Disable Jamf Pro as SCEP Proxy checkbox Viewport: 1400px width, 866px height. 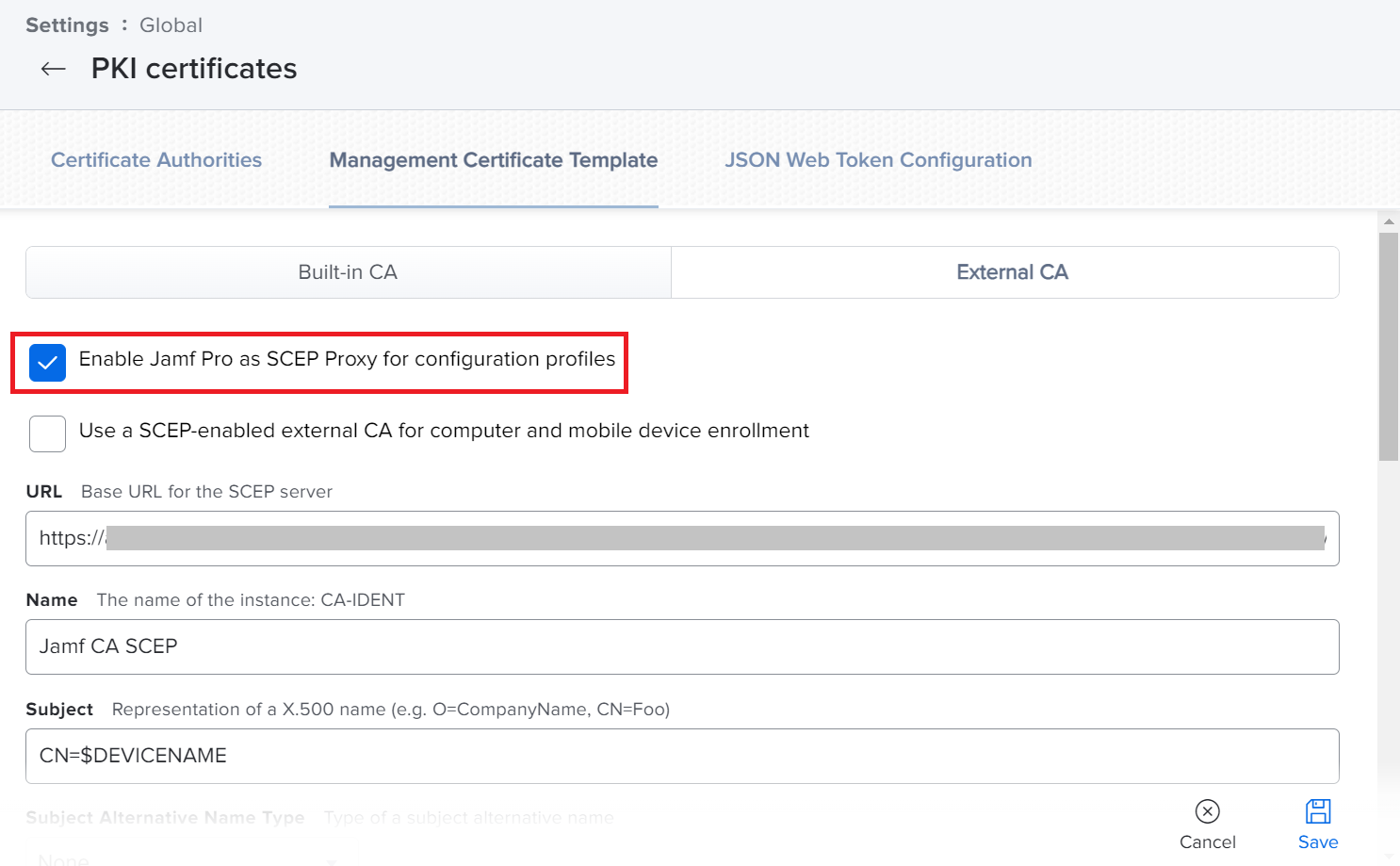pos(47,363)
